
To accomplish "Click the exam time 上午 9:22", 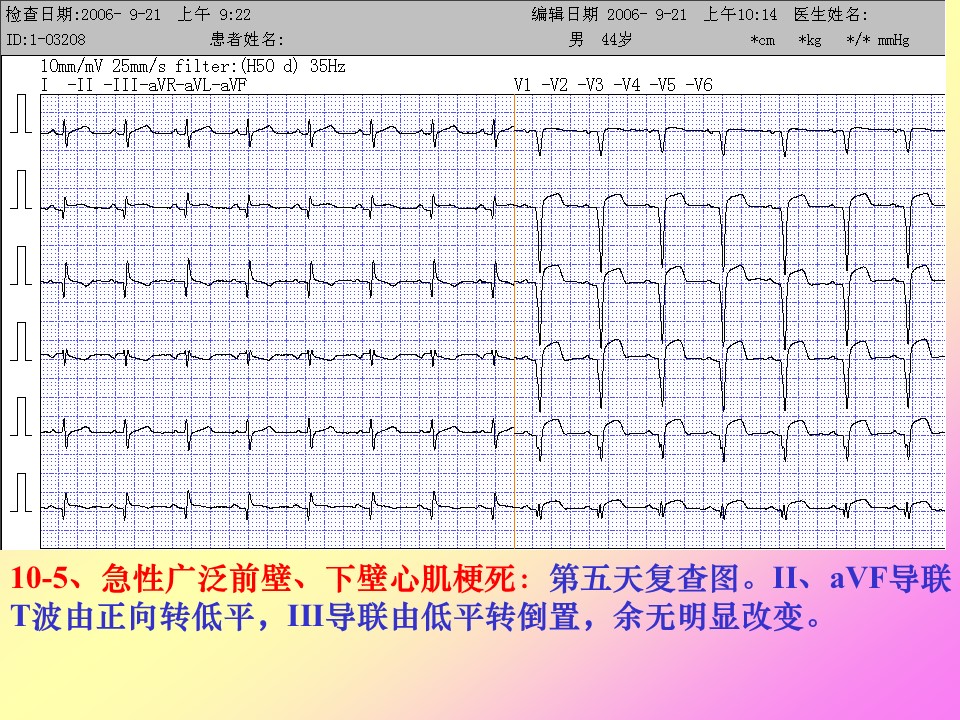I will point(214,14).
